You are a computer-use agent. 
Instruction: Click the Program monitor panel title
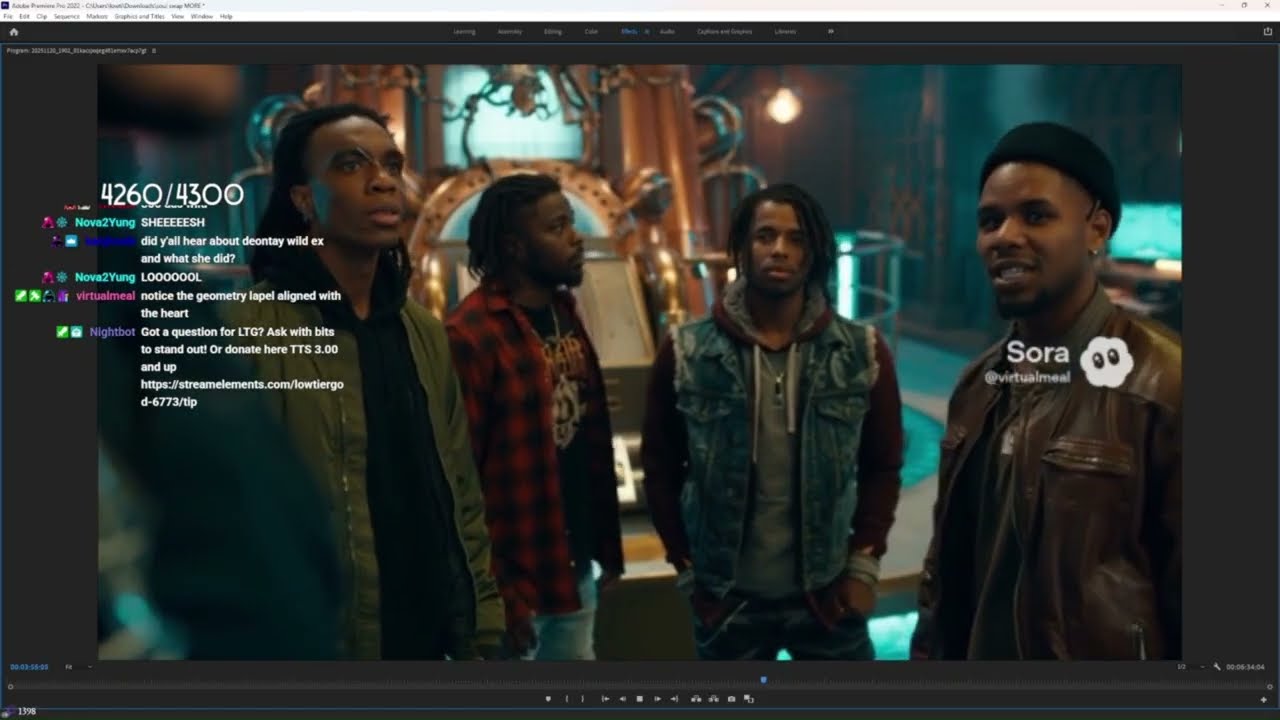click(76, 50)
